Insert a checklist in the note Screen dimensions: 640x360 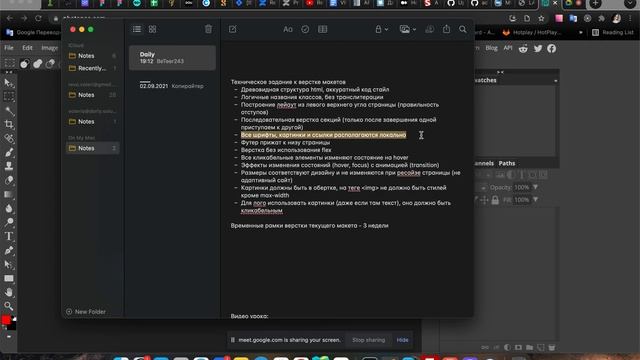coord(305,29)
